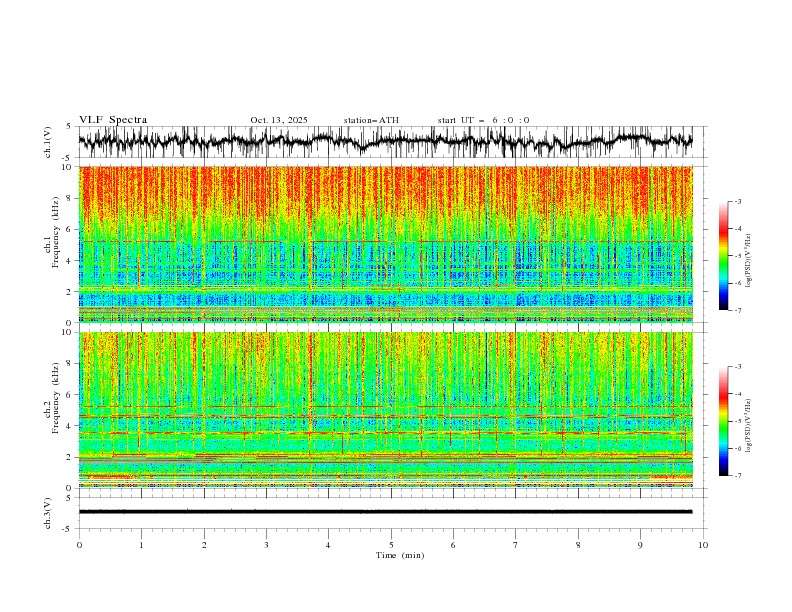Click the 'ch.1(V)' waveform axis label

point(48,142)
